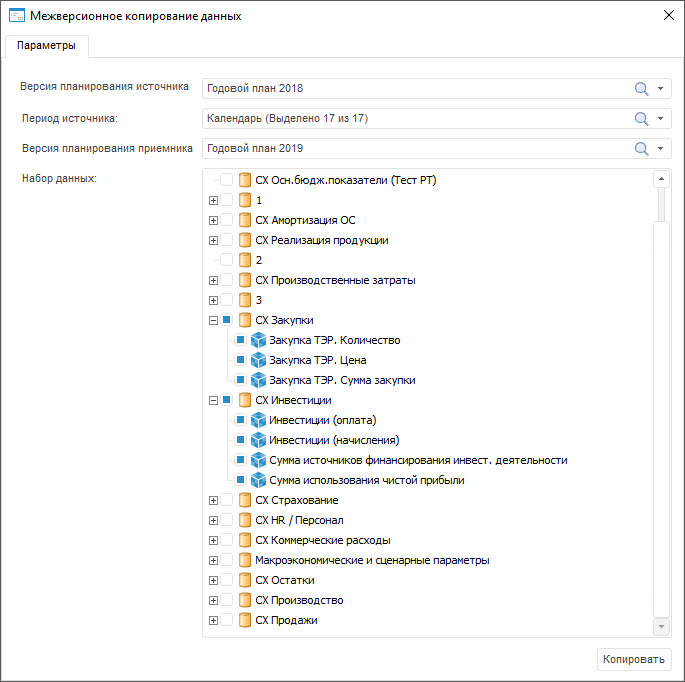Click the cube icon of Инвестиции (оплата)
This screenshot has height=682, width=685.
[x=257, y=420]
